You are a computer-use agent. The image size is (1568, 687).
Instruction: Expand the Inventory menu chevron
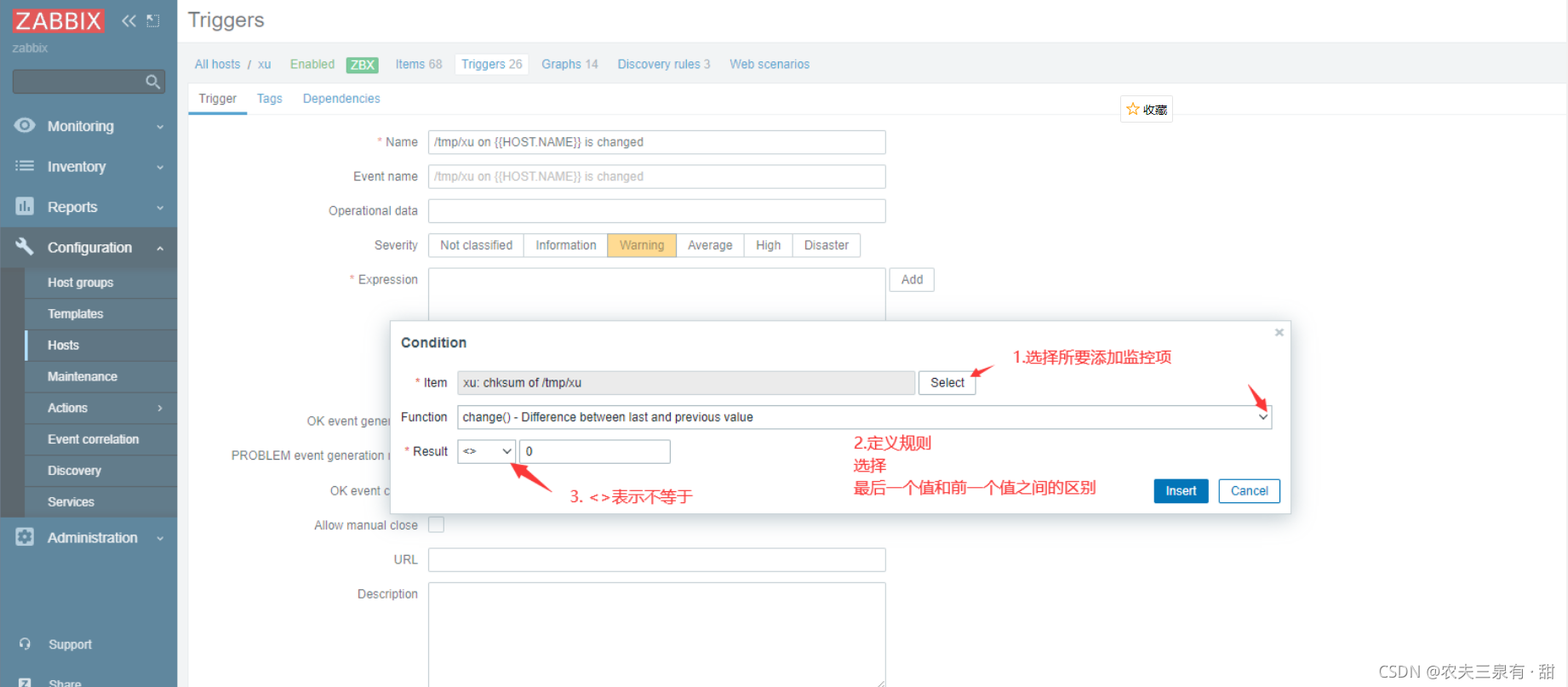pyautogui.click(x=160, y=168)
